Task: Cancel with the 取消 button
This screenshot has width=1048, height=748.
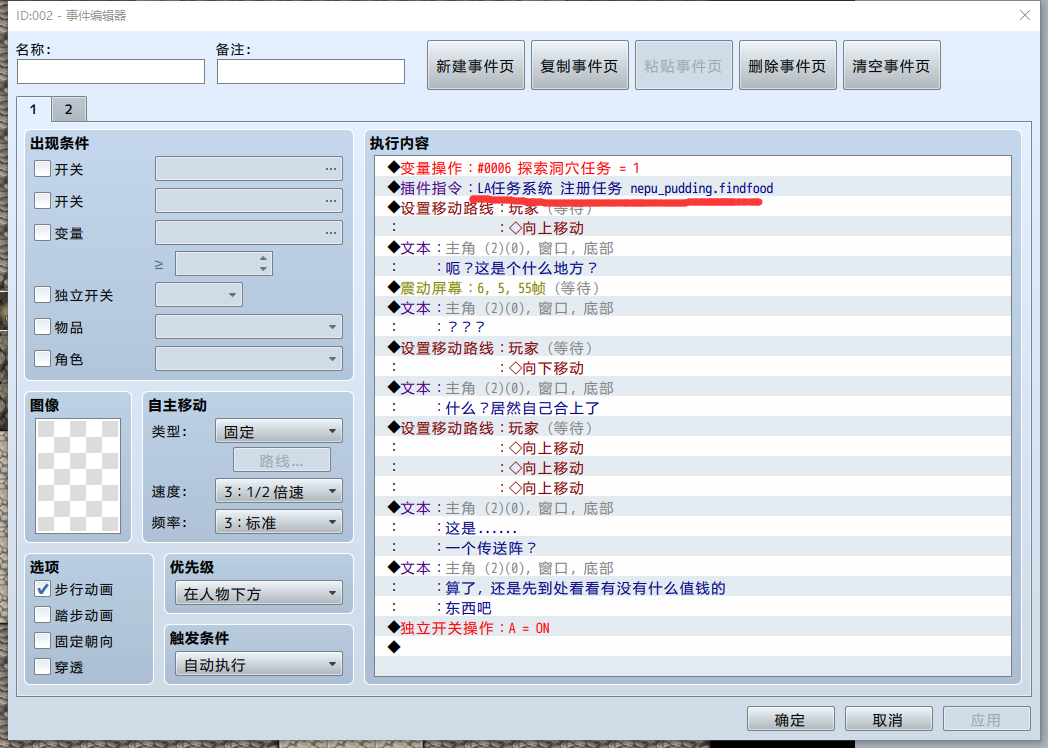Action: pyautogui.click(x=888, y=719)
